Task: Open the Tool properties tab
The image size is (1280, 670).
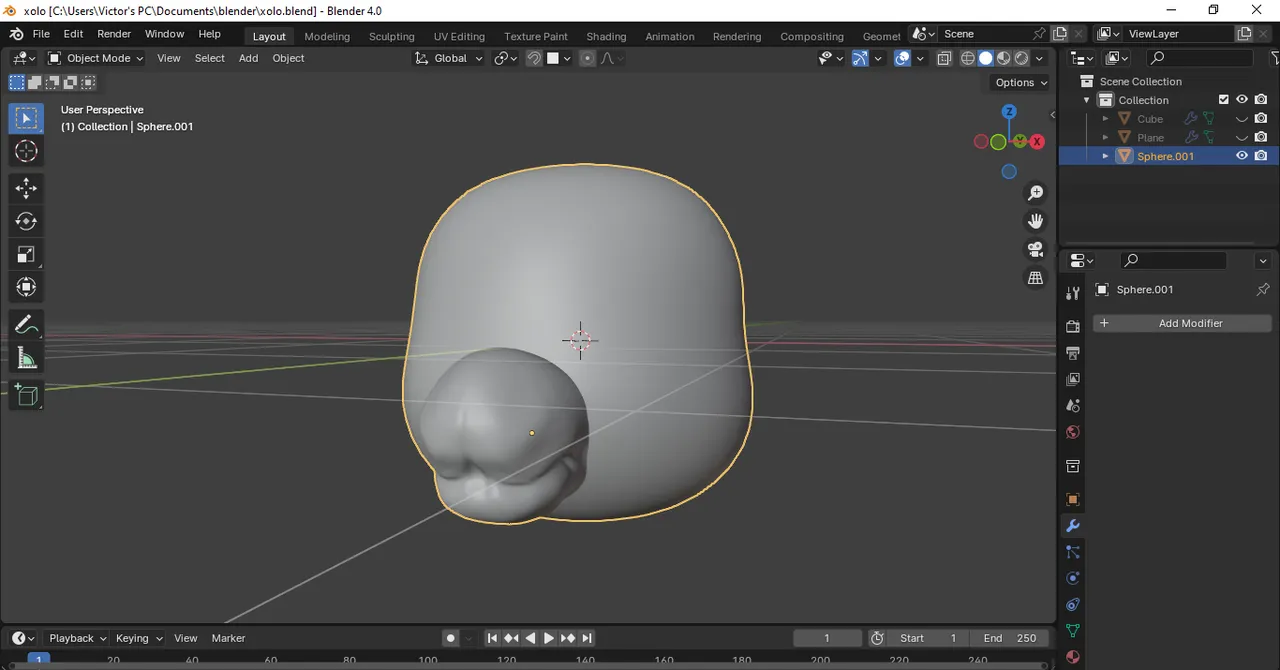Action: 1073,293
